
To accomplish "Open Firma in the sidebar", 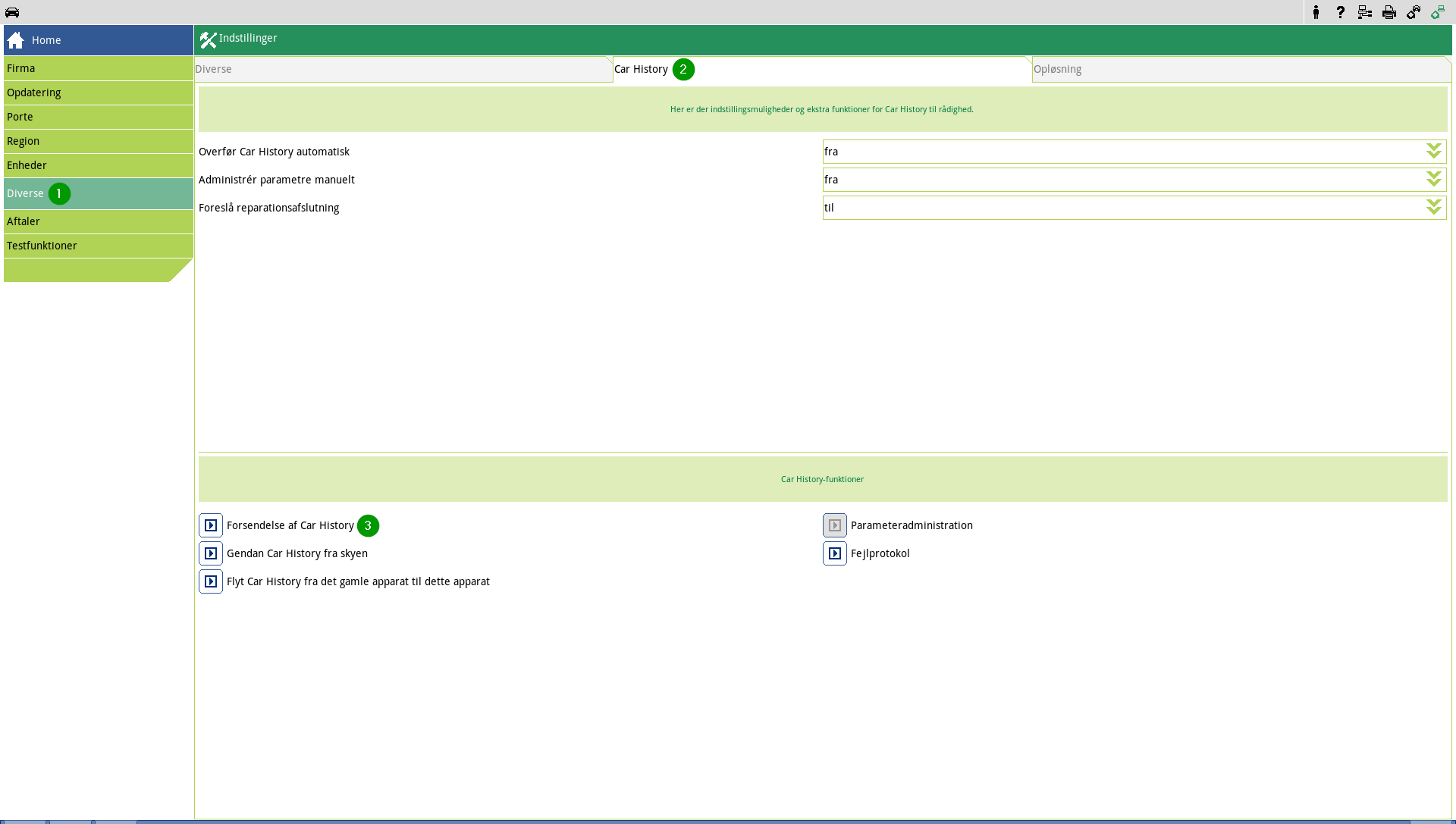I will click(99, 68).
